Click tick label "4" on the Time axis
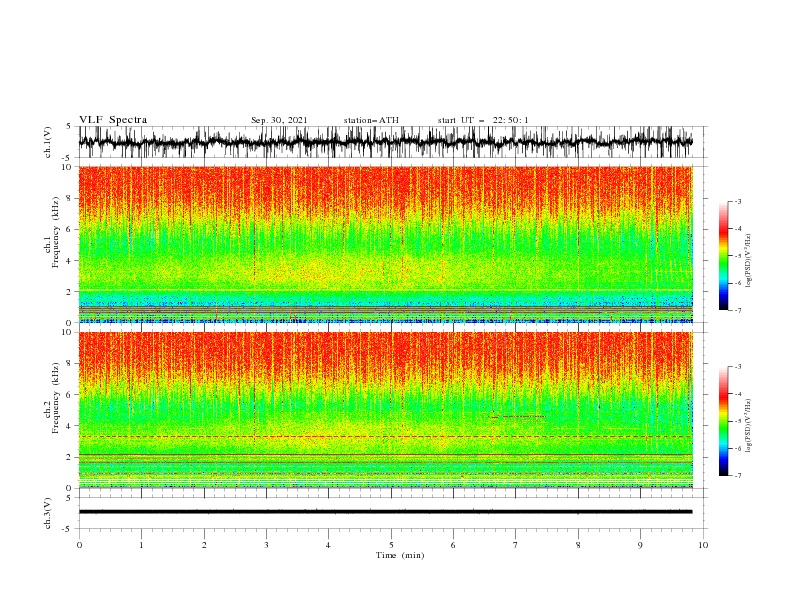Image resolution: width=792 pixels, height=612 pixels. (x=328, y=545)
